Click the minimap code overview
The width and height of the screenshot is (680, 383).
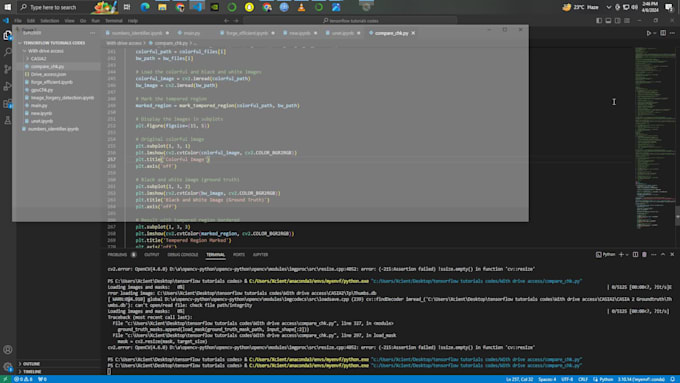(655, 139)
